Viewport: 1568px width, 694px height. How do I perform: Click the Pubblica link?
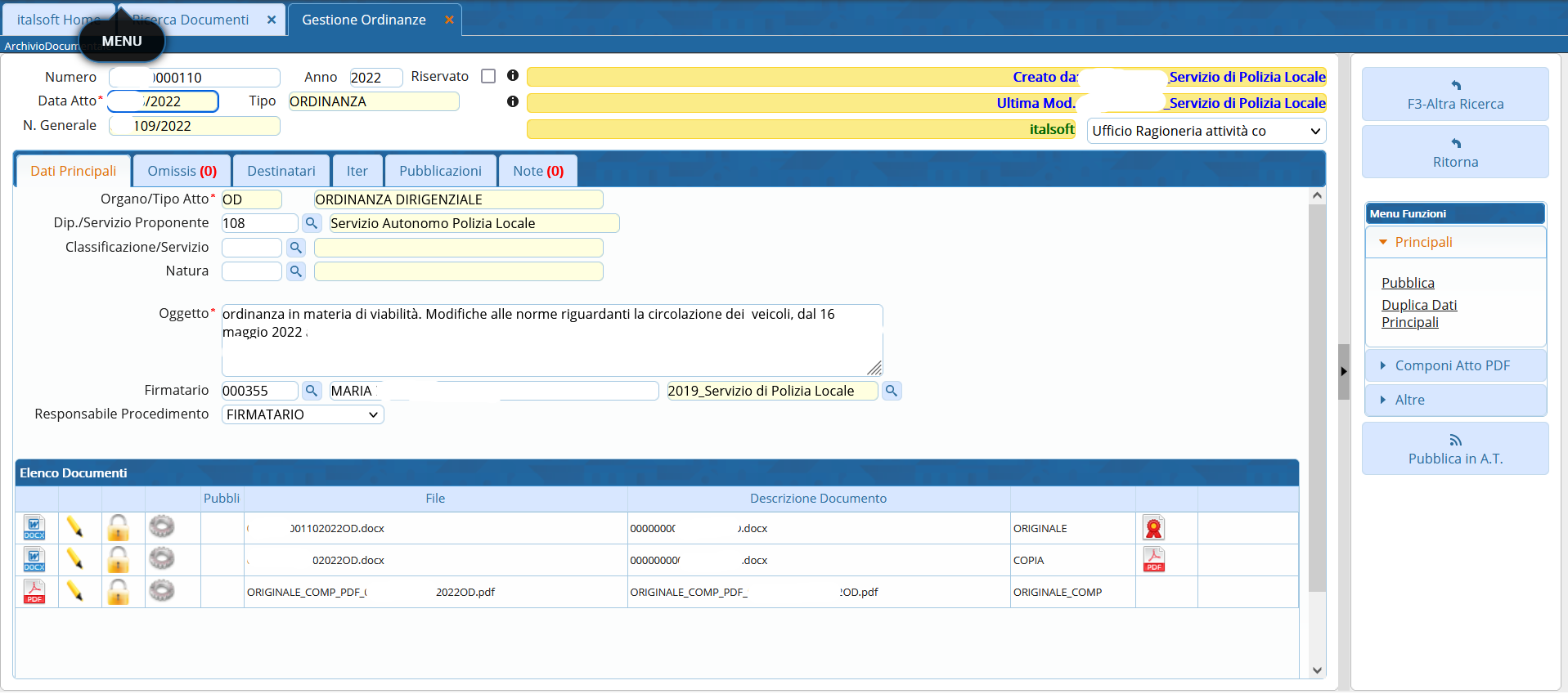(x=1408, y=283)
